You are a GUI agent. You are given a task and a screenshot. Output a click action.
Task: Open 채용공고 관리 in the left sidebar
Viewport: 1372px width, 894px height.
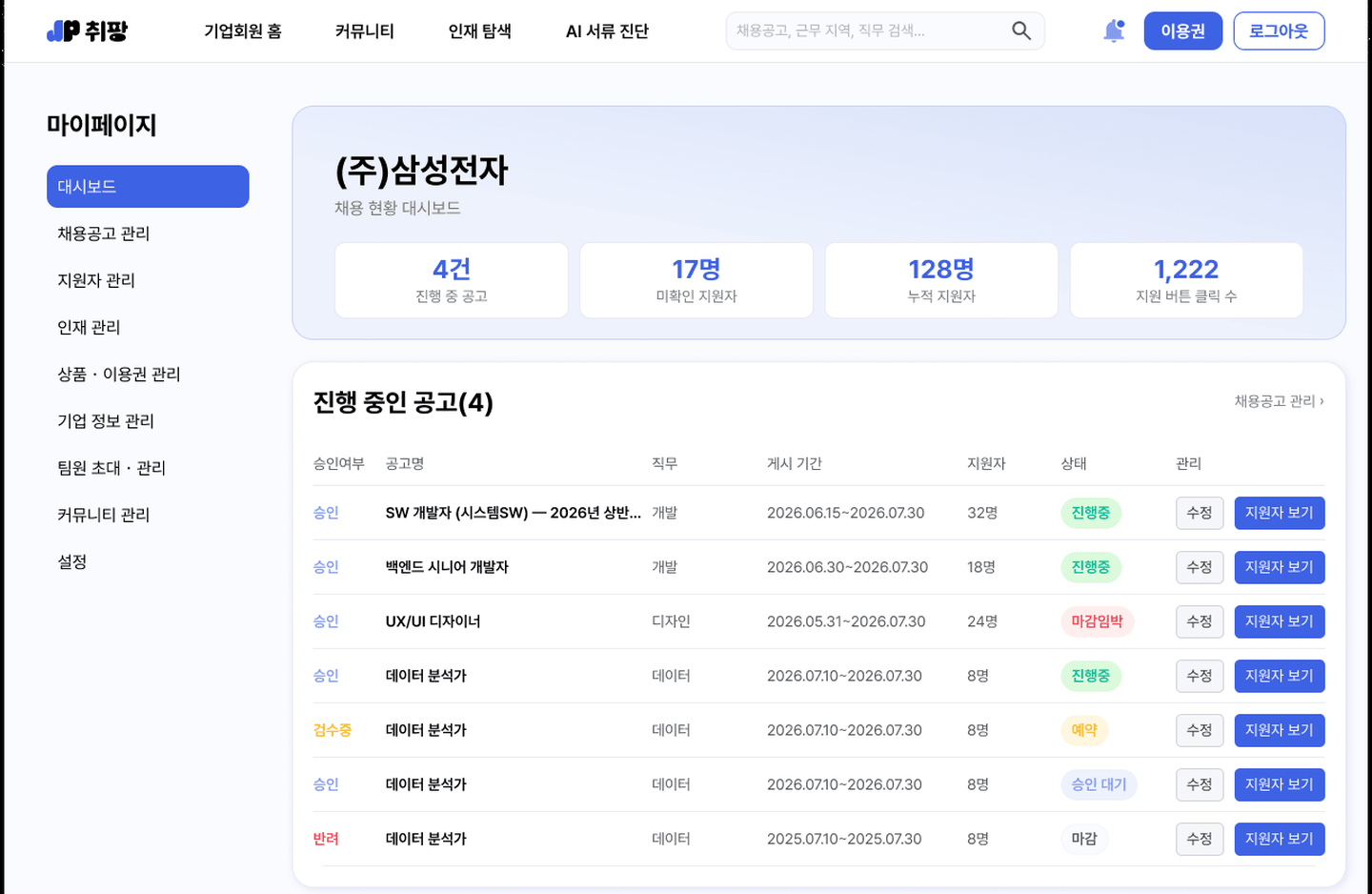[x=104, y=234]
